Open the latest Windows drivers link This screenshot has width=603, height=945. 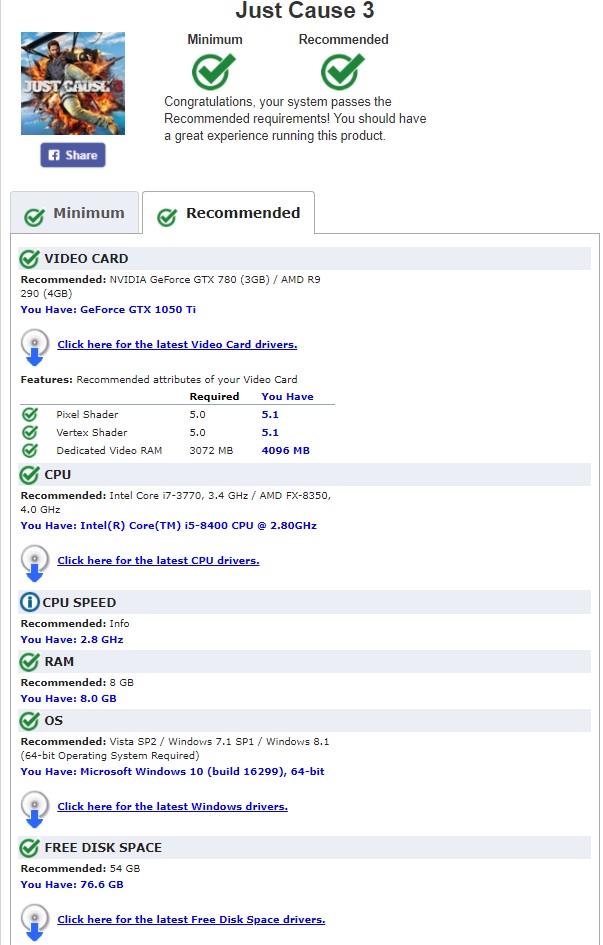(172, 807)
